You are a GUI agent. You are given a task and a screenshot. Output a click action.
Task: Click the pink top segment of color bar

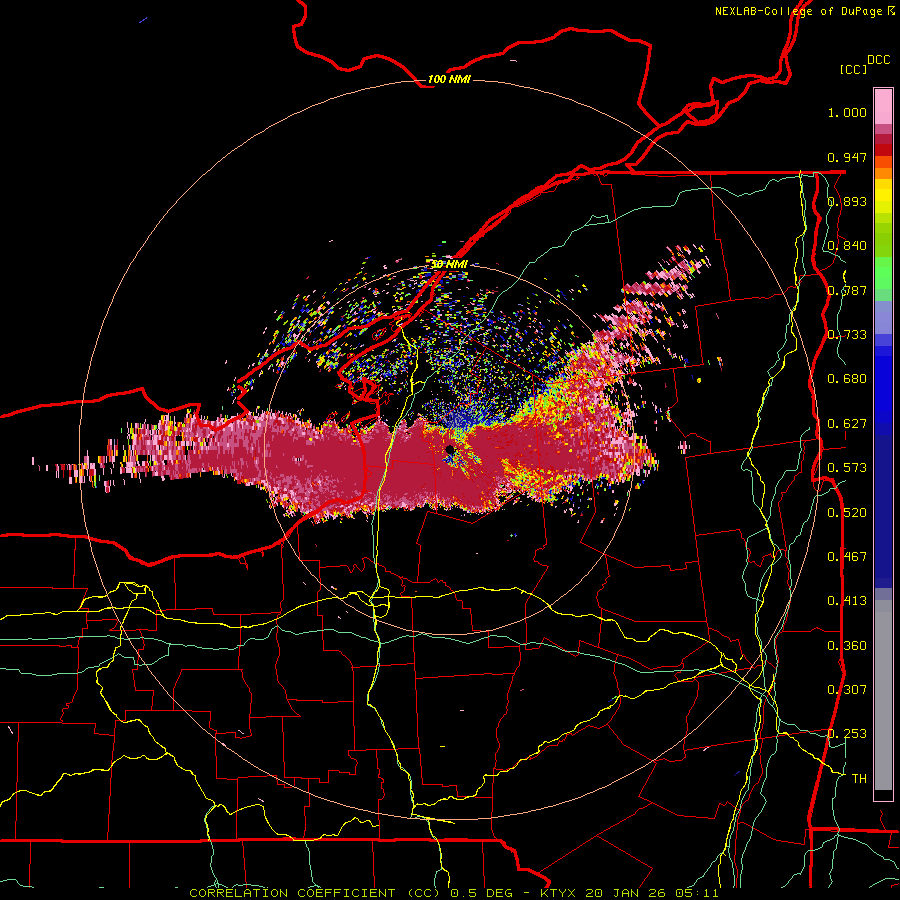point(883,107)
